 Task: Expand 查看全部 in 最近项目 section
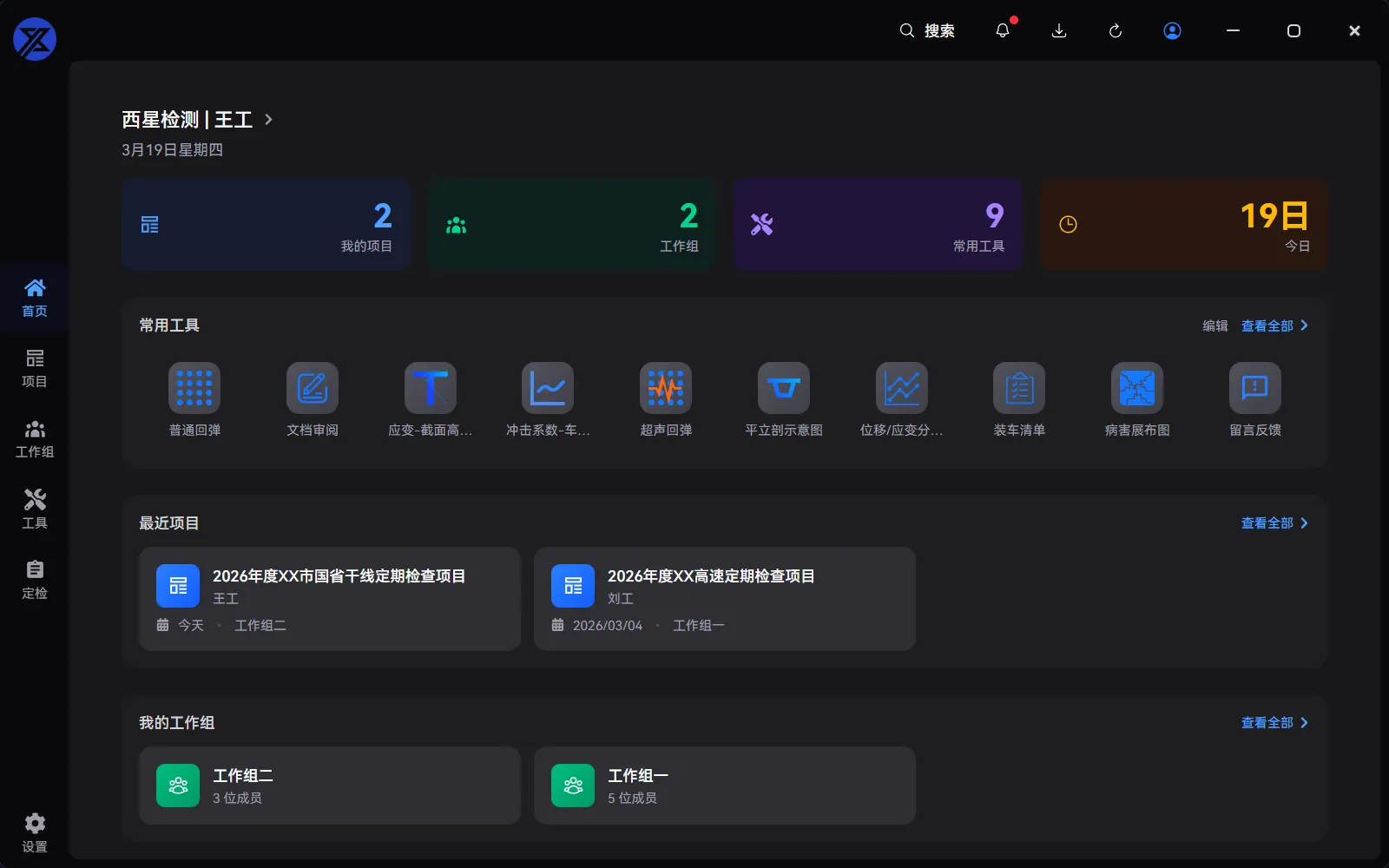coord(1274,523)
